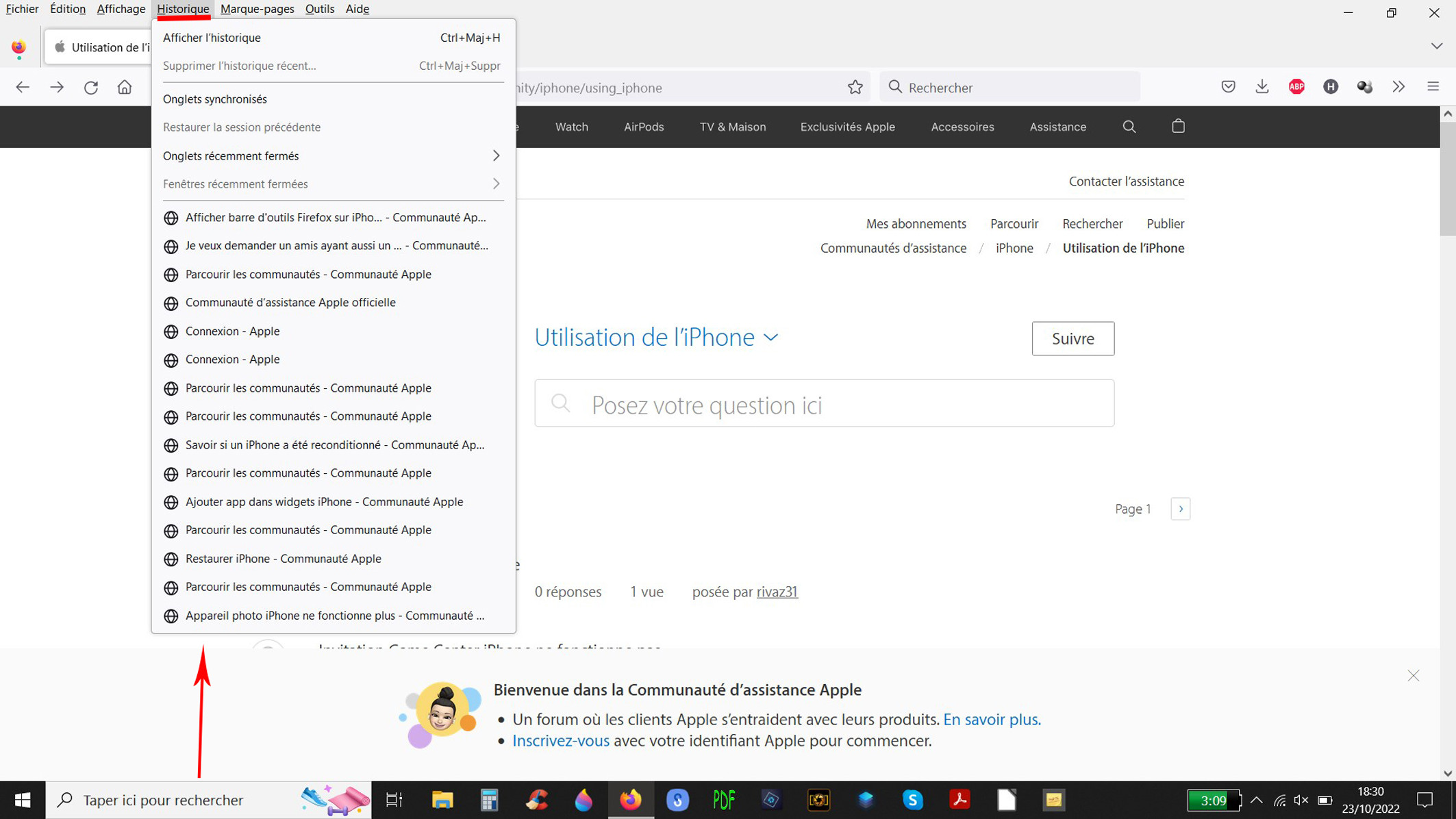The image size is (1456, 819).
Task: List all tabs with tab-bar chevron
Action: (1436, 47)
